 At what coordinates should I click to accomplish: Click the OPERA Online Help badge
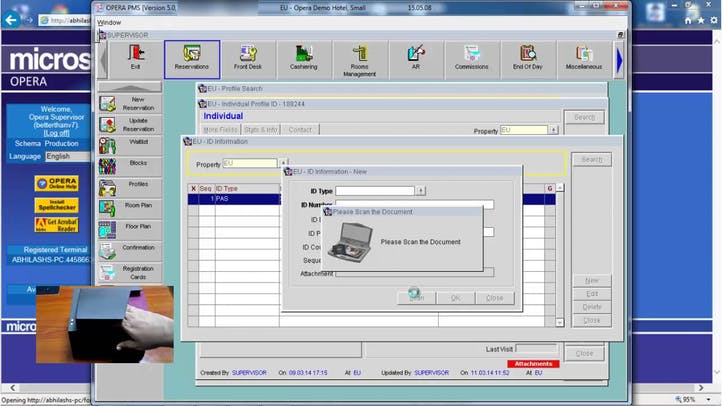pos(57,183)
